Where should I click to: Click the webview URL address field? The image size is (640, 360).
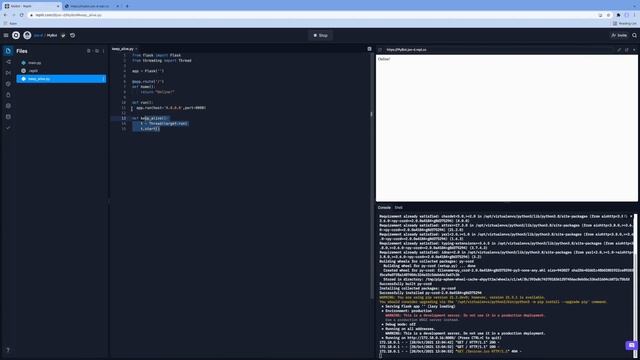pos(500,50)
